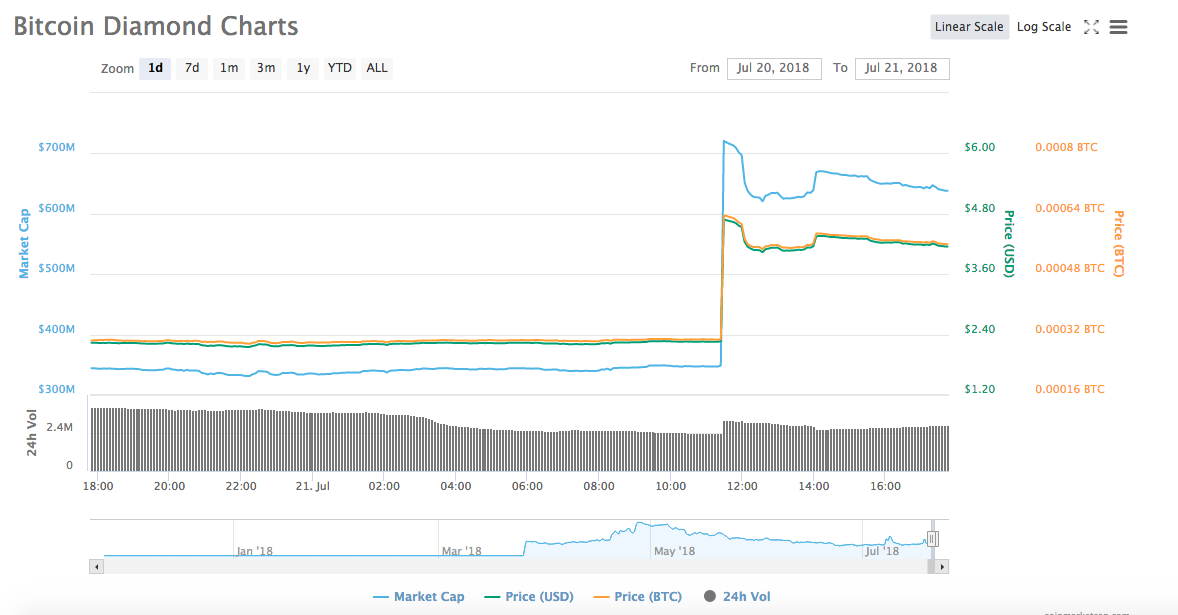Click the Jan '18 navigator label
The width and height of the screenshot is (1178, 615).
255,551
